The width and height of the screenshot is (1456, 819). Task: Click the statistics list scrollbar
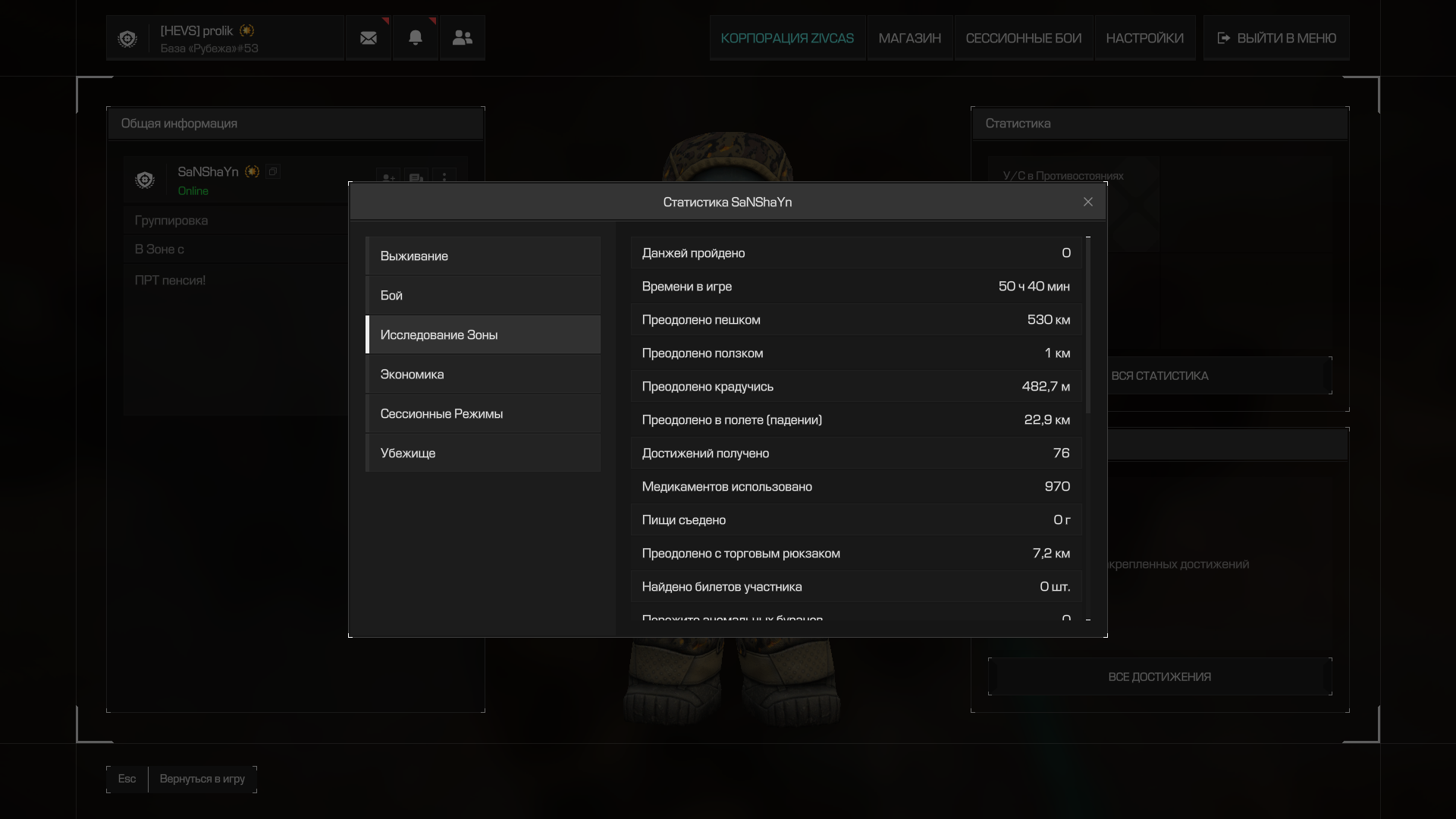coord(1088,326)
